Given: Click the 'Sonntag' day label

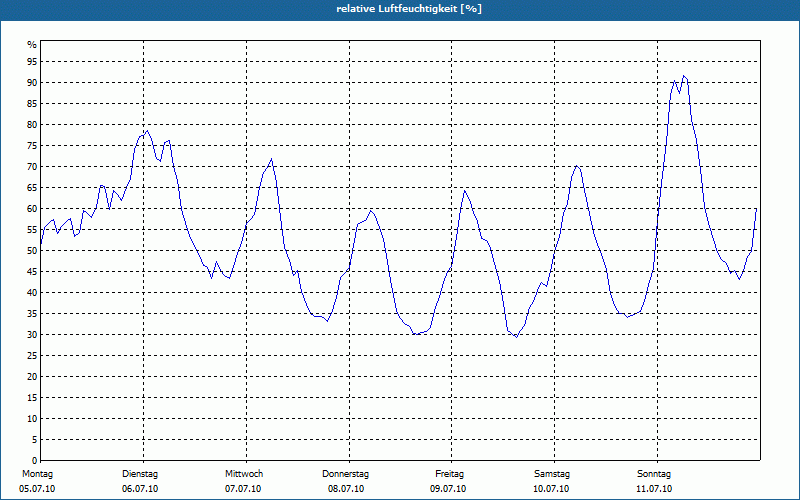Looking at the screenshot, I should [x=654, y=474].
